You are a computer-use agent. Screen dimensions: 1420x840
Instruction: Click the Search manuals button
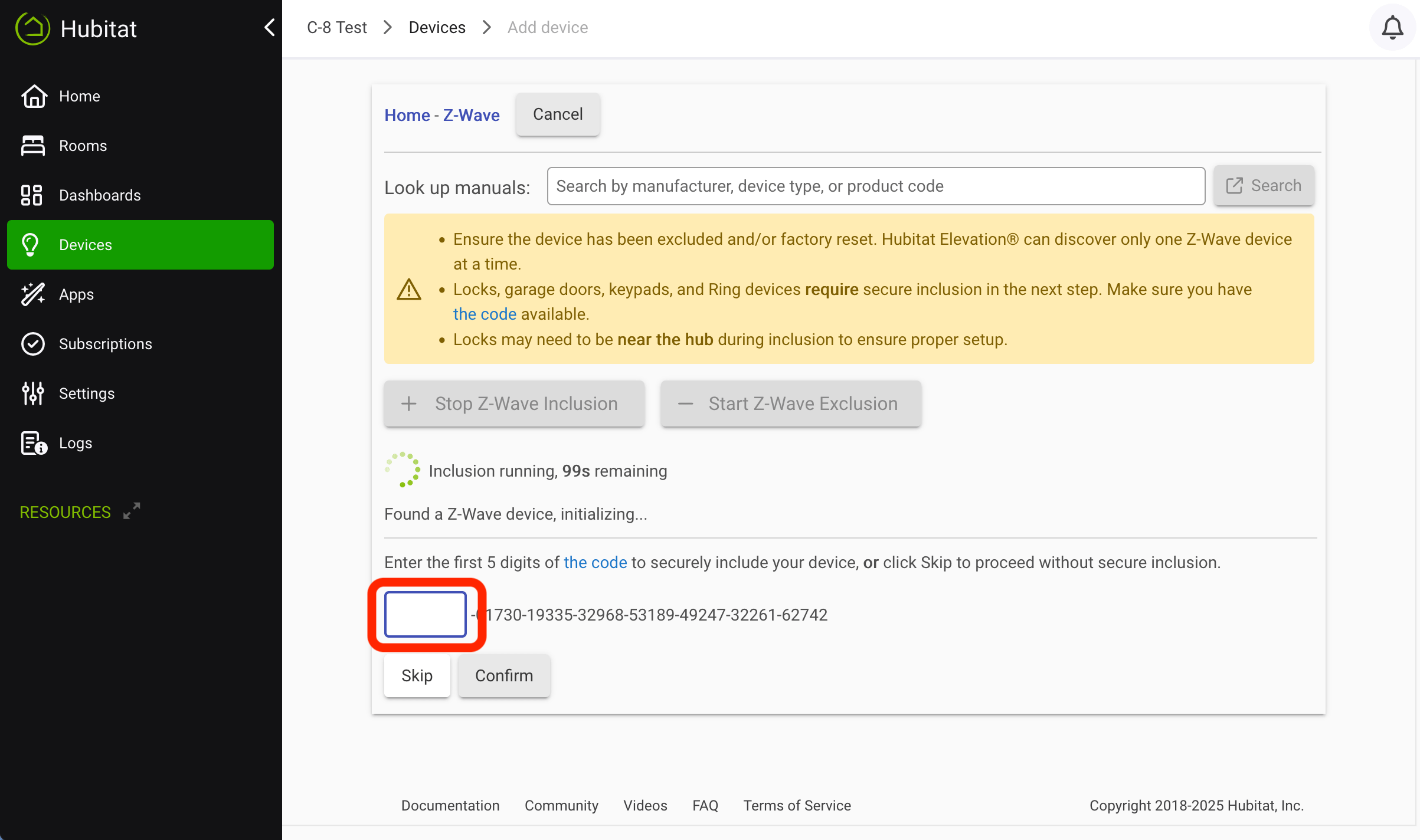click(x=1264, y=185)
